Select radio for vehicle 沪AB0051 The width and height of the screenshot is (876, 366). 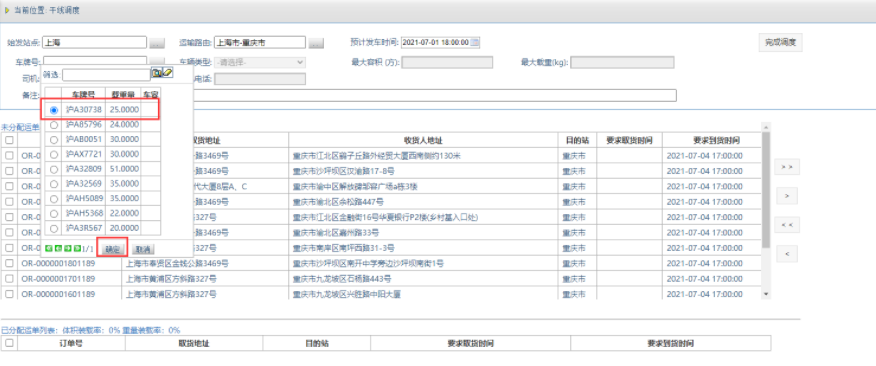tap(54, 139)
